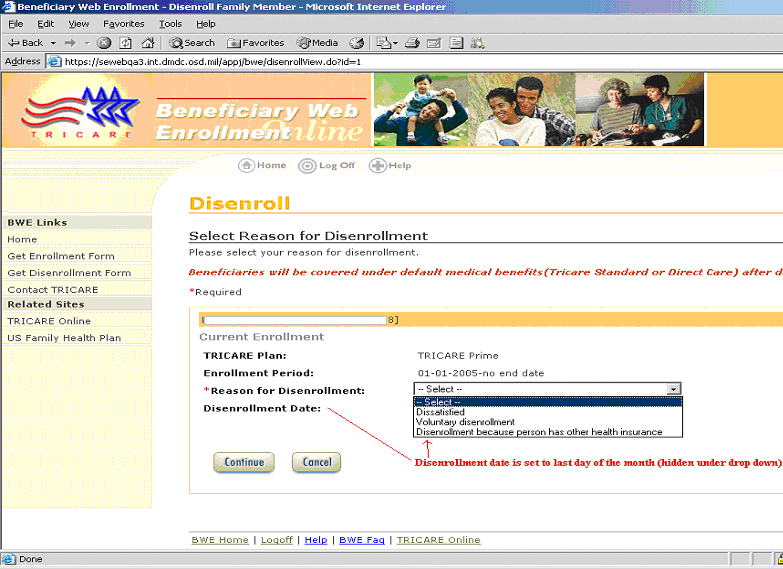This screenshot has width=783, height=569.
Task: Open the History toolbar icon
Action: point(357,43)
